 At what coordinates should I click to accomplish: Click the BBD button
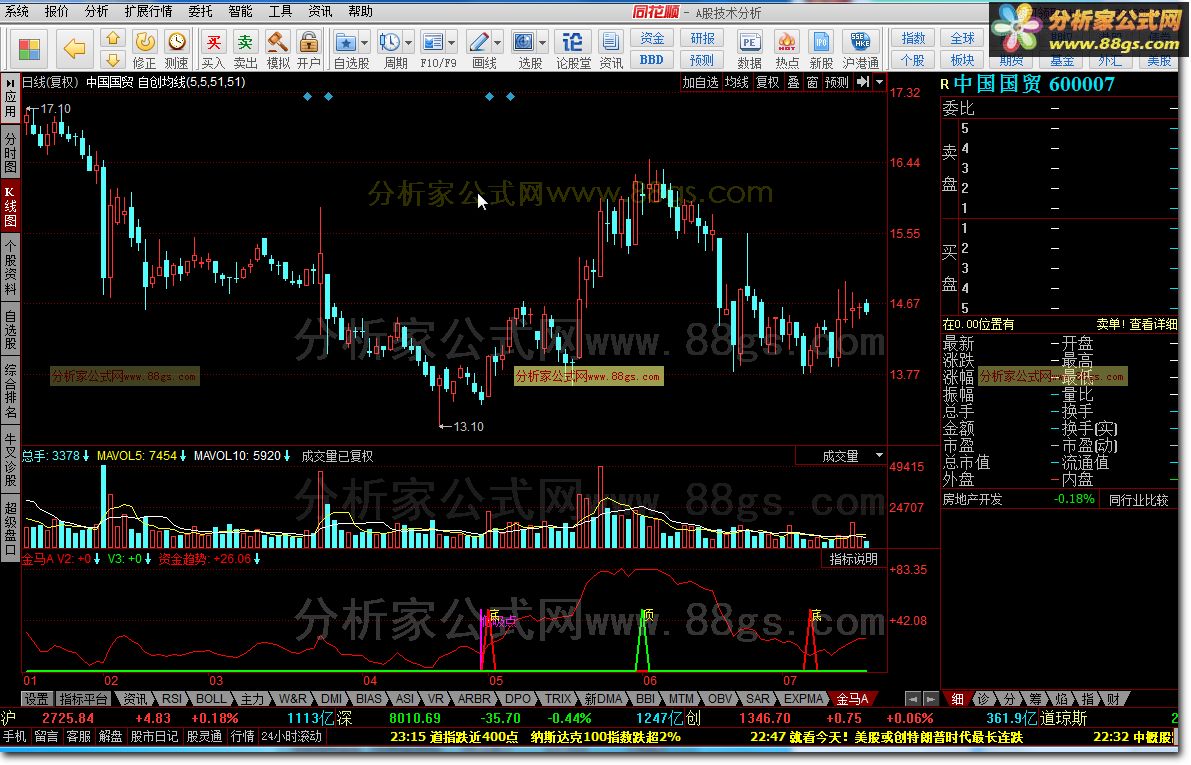click(x=652, y=60)
